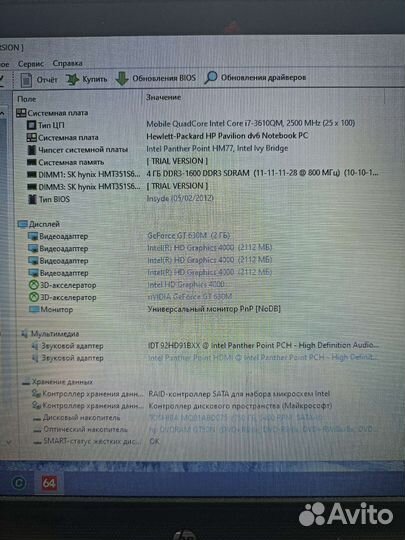Screen dimensions: 405x540
Task: Click the Intel Panther Point HM77 value
Action: pos(217,148)
